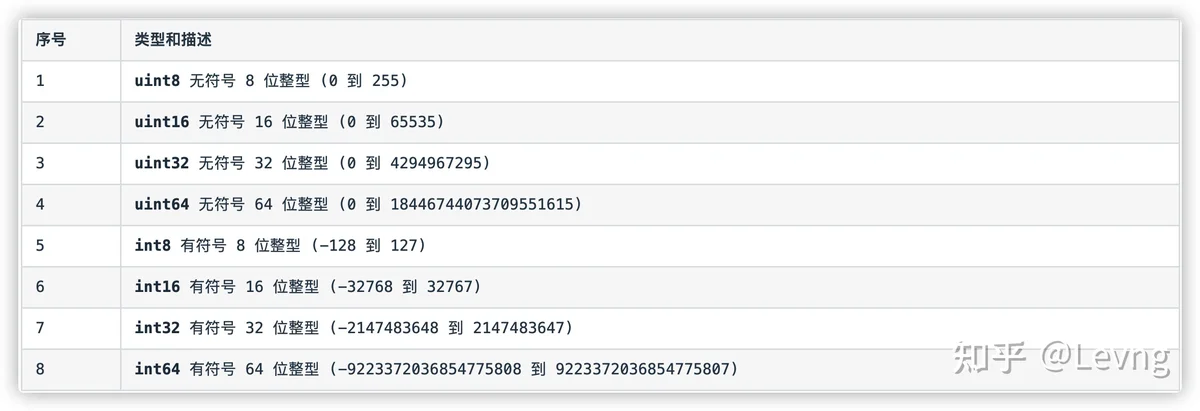
Task: Click serial number 3 cell
Action: (71, 163)
